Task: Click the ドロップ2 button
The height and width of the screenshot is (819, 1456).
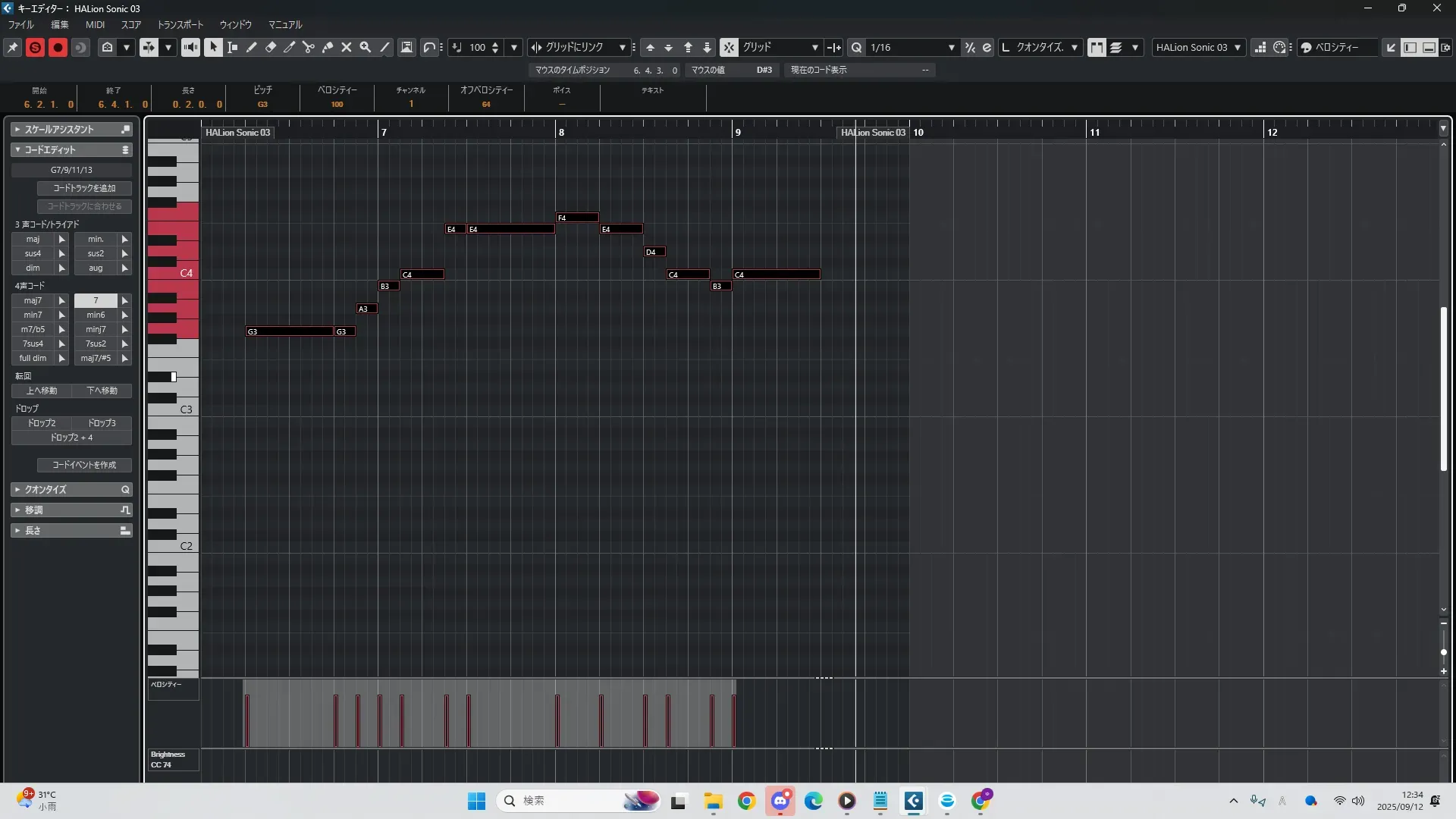Action: pos(42,423)
